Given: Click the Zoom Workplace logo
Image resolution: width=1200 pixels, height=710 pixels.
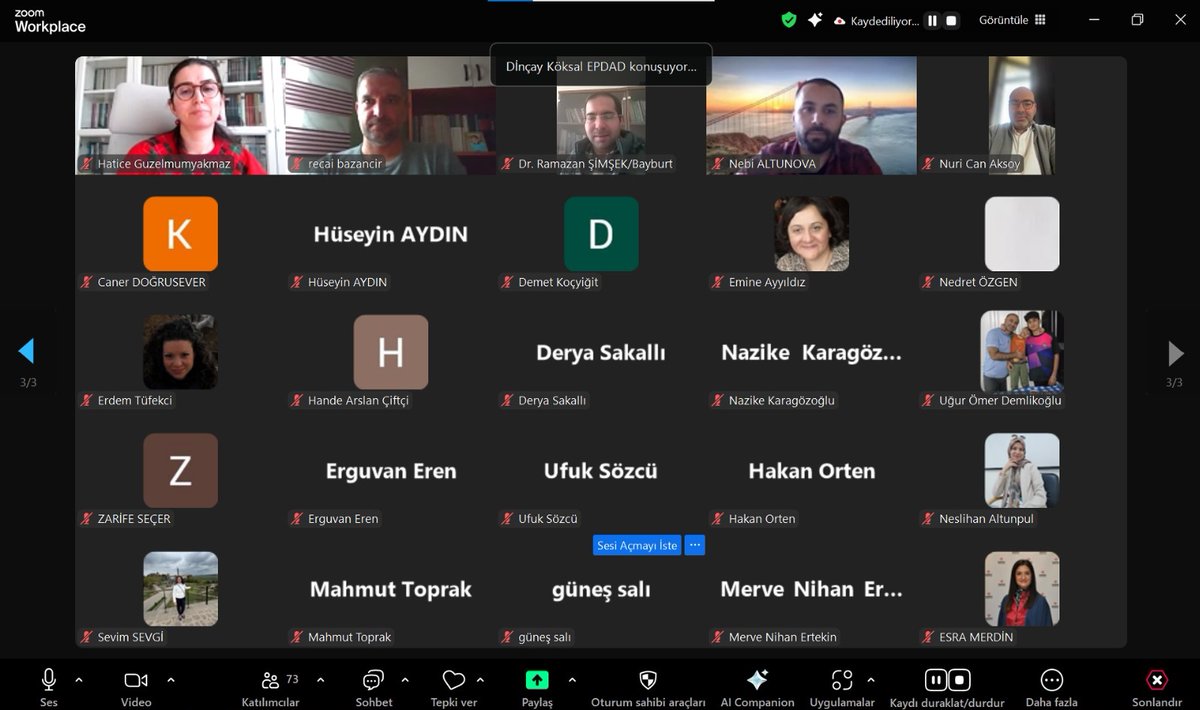Looking at the screenshot, I should (50, 21).
